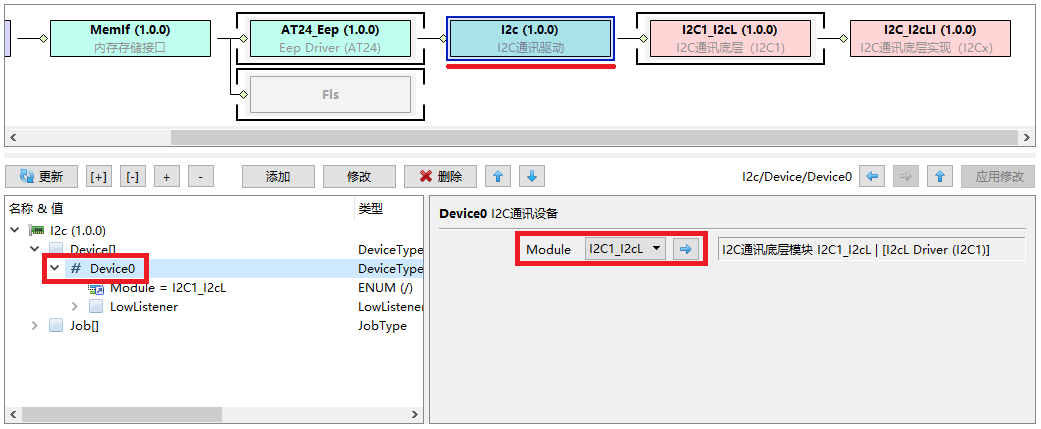
Task: Navigate back with left arrow near path
Action: click(873, 177)
